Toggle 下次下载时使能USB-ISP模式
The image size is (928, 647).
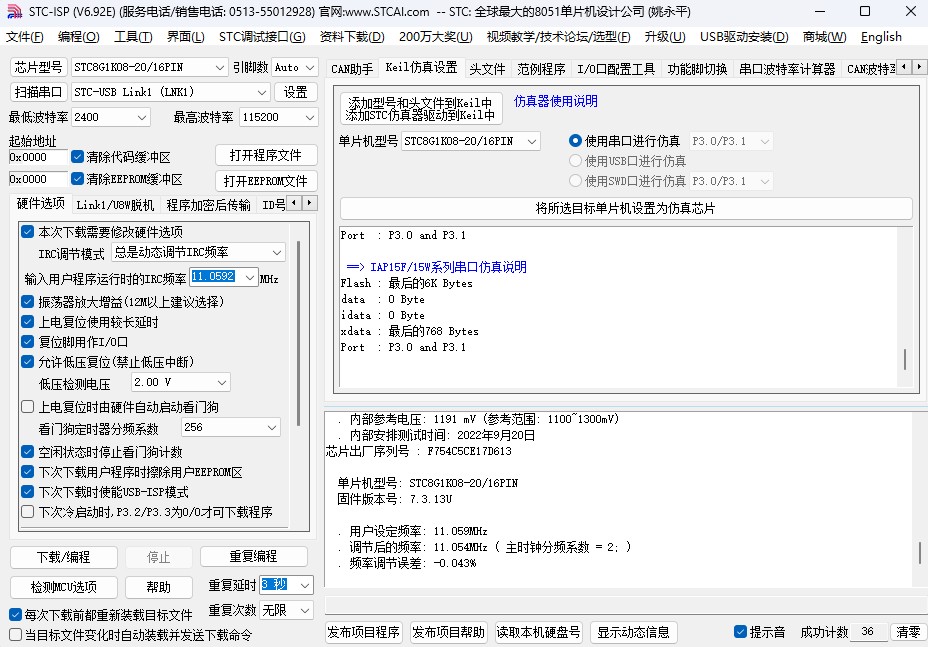coord(27,492)
